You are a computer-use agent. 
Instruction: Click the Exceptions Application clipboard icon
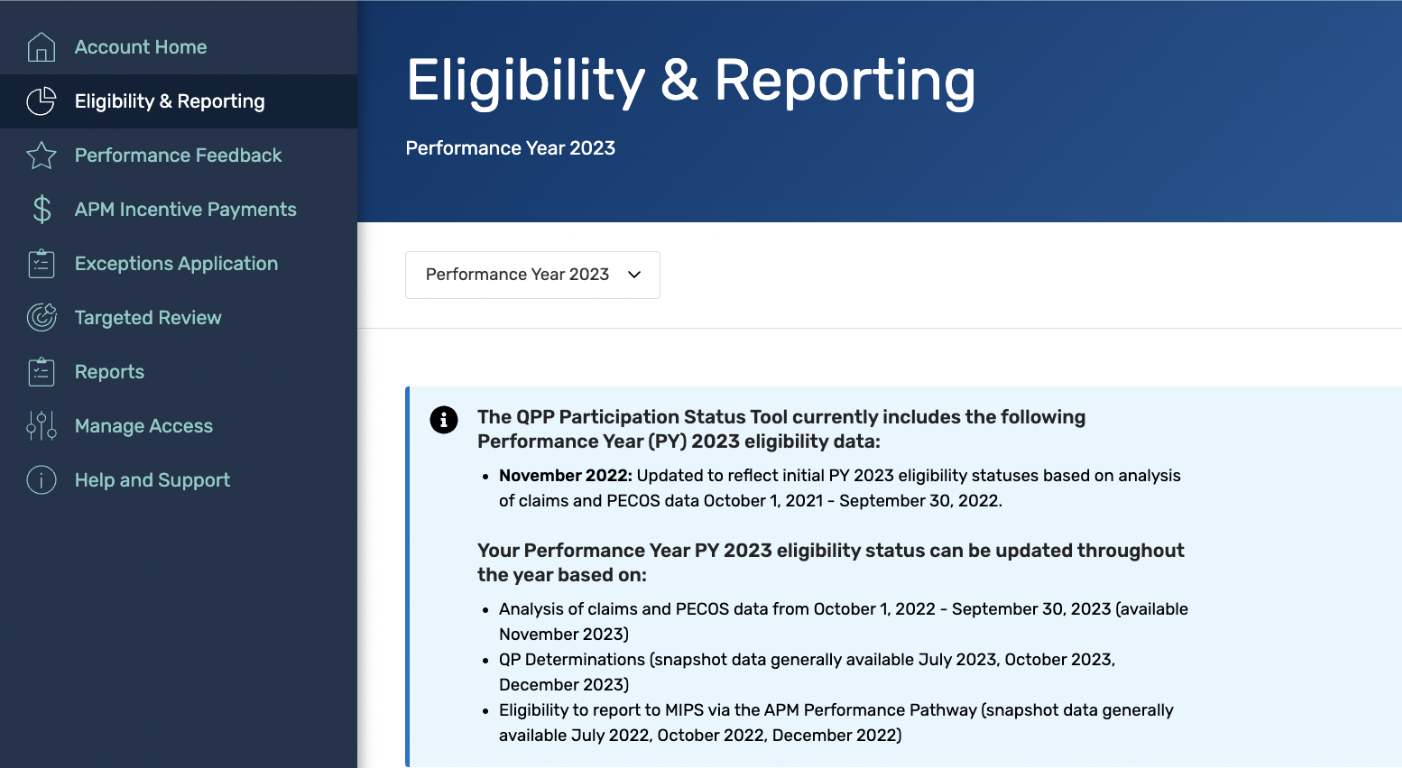(41, 263)
